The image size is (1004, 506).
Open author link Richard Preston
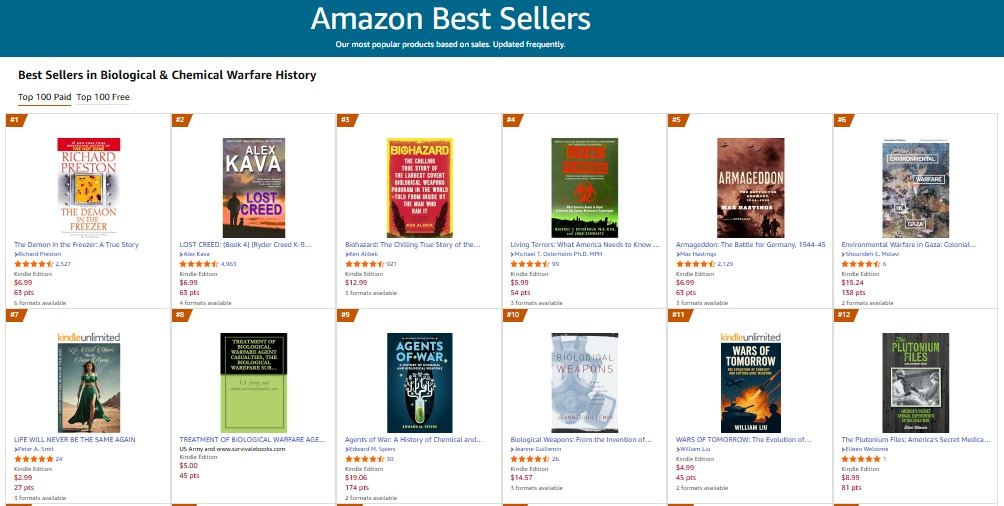point(41,255)
